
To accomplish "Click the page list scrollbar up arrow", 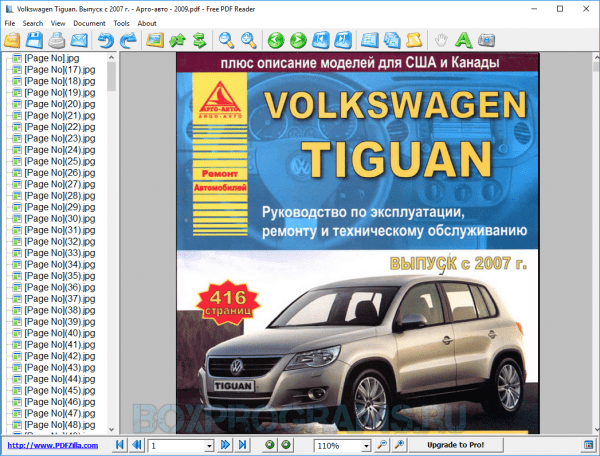I will [111, 57].
